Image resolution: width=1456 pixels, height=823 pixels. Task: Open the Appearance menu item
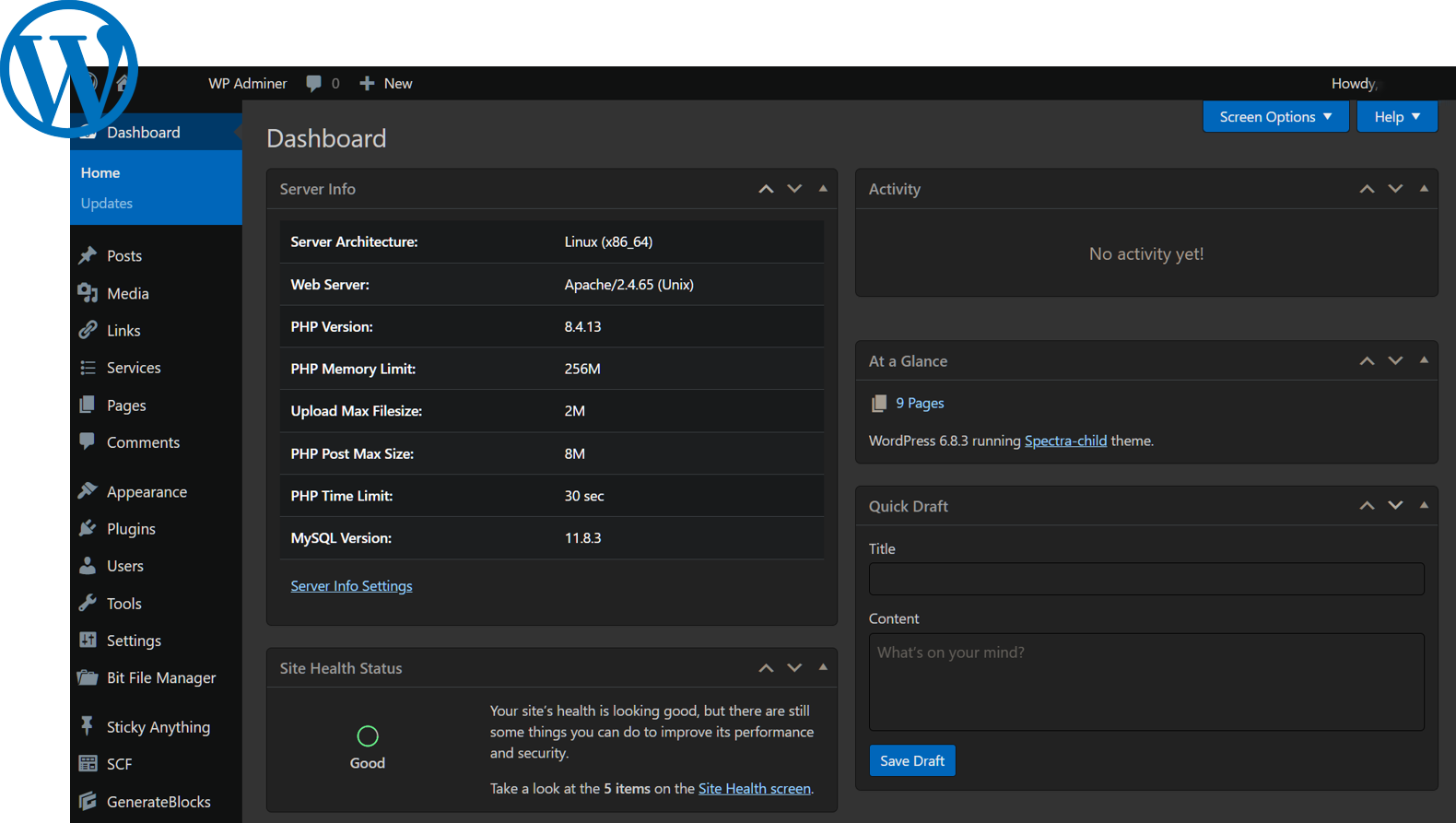147,491
